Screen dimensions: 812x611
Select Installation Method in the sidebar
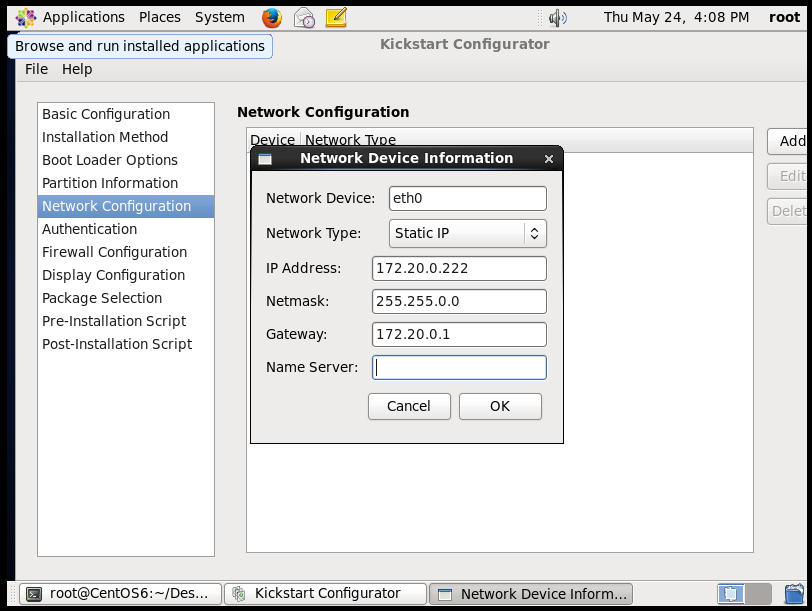[126, 137]
